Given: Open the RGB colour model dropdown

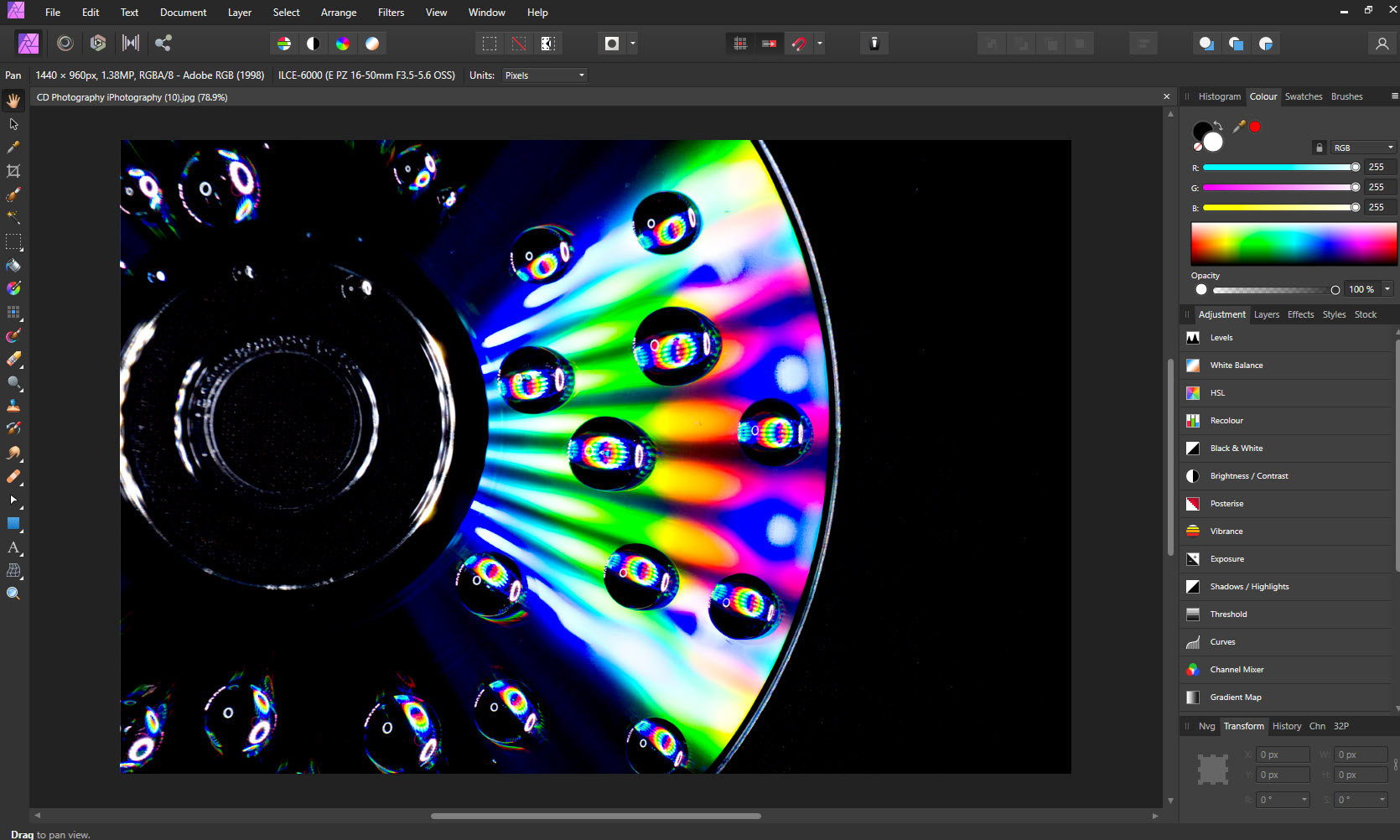Looking at the screenshot, I should (1363, 148).
